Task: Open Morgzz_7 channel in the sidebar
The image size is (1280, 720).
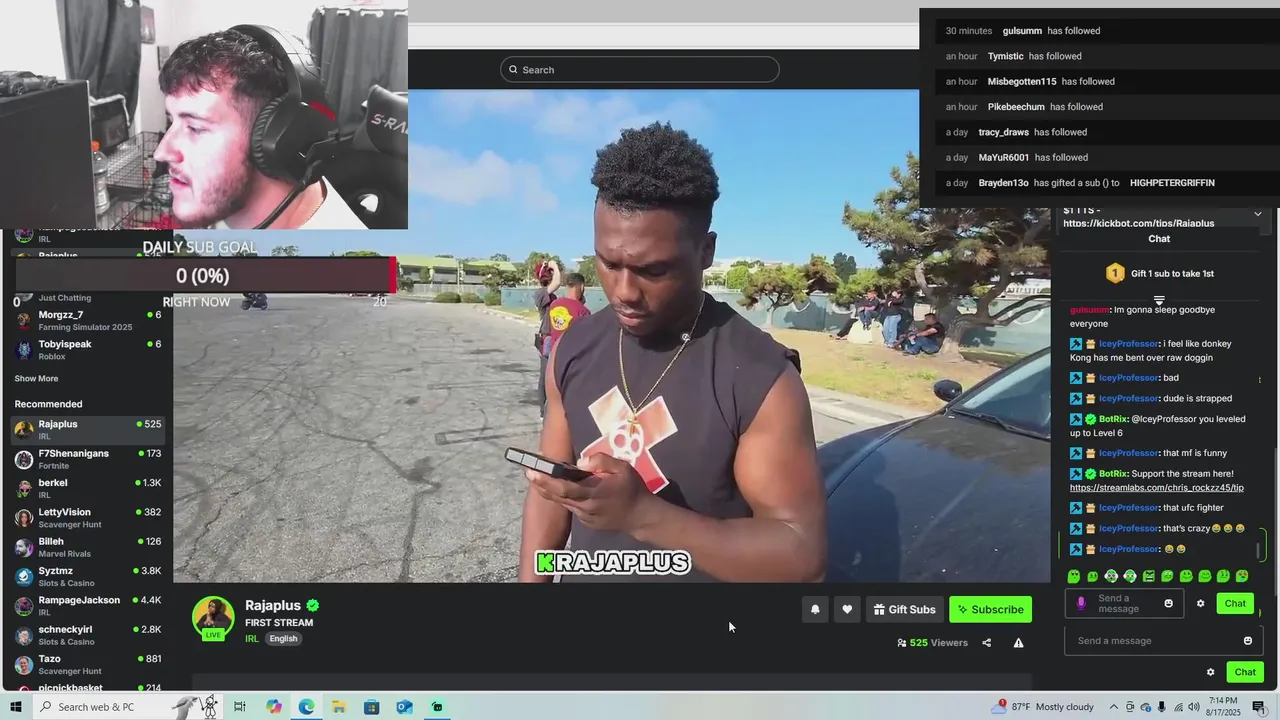Action: coord(88,320)
